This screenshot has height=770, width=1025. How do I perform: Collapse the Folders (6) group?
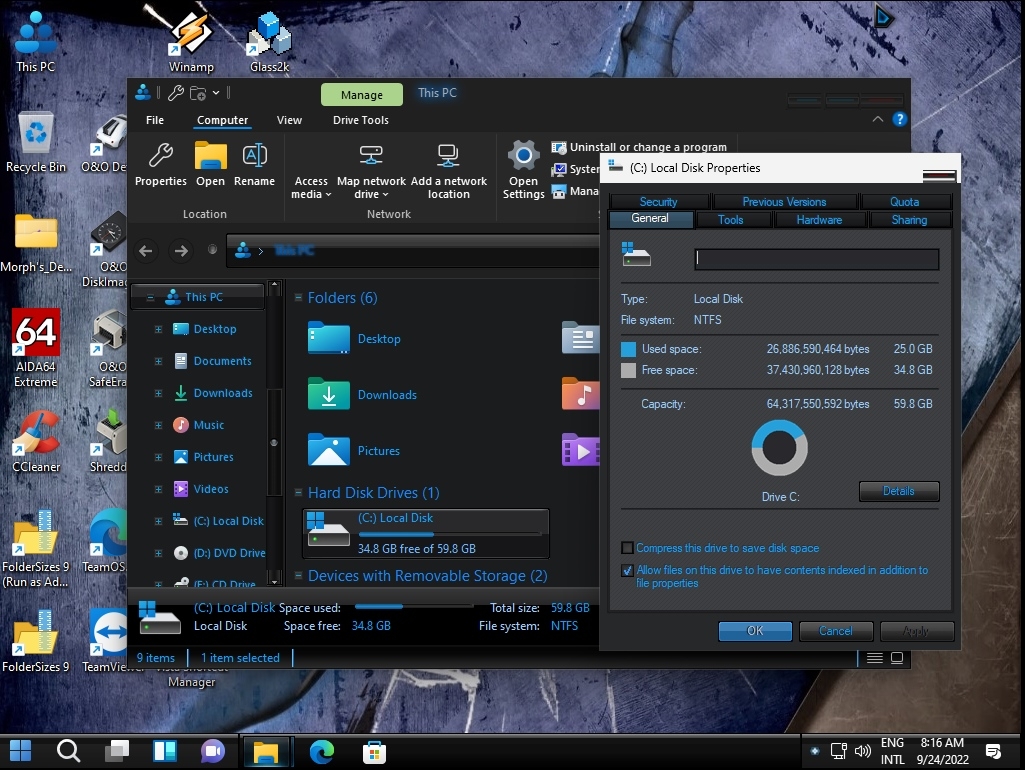298,298
